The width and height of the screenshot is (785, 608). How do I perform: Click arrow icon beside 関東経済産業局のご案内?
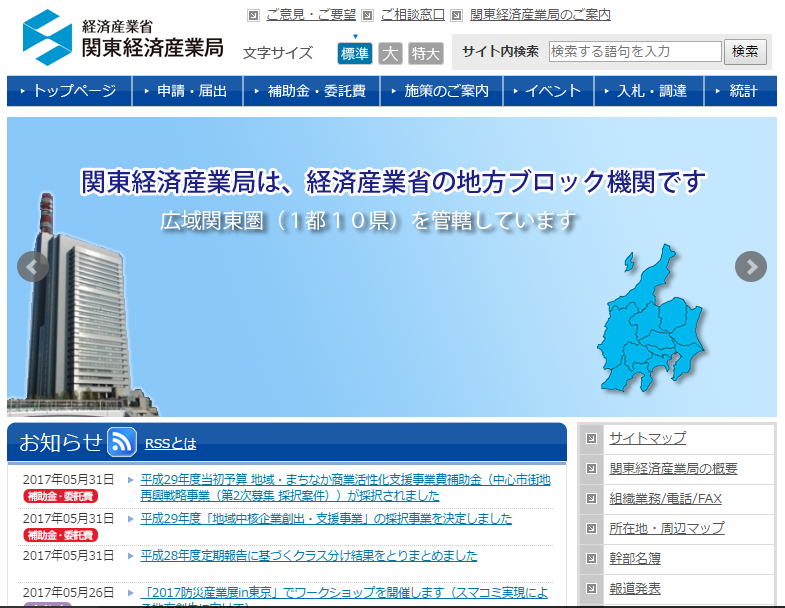tap(457, 16)
